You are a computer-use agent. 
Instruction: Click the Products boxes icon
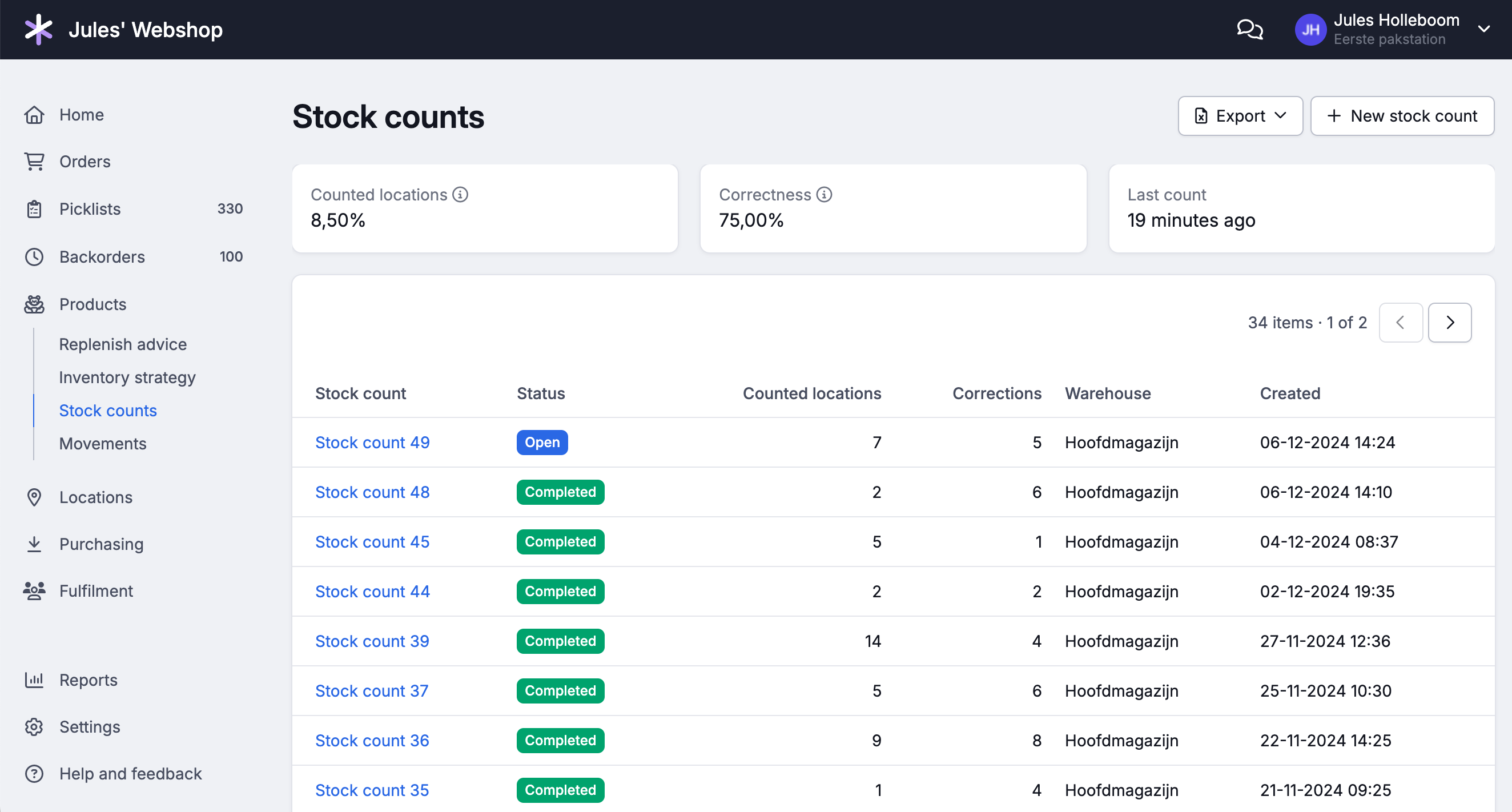pyautogui.click(x=34, y=304)
